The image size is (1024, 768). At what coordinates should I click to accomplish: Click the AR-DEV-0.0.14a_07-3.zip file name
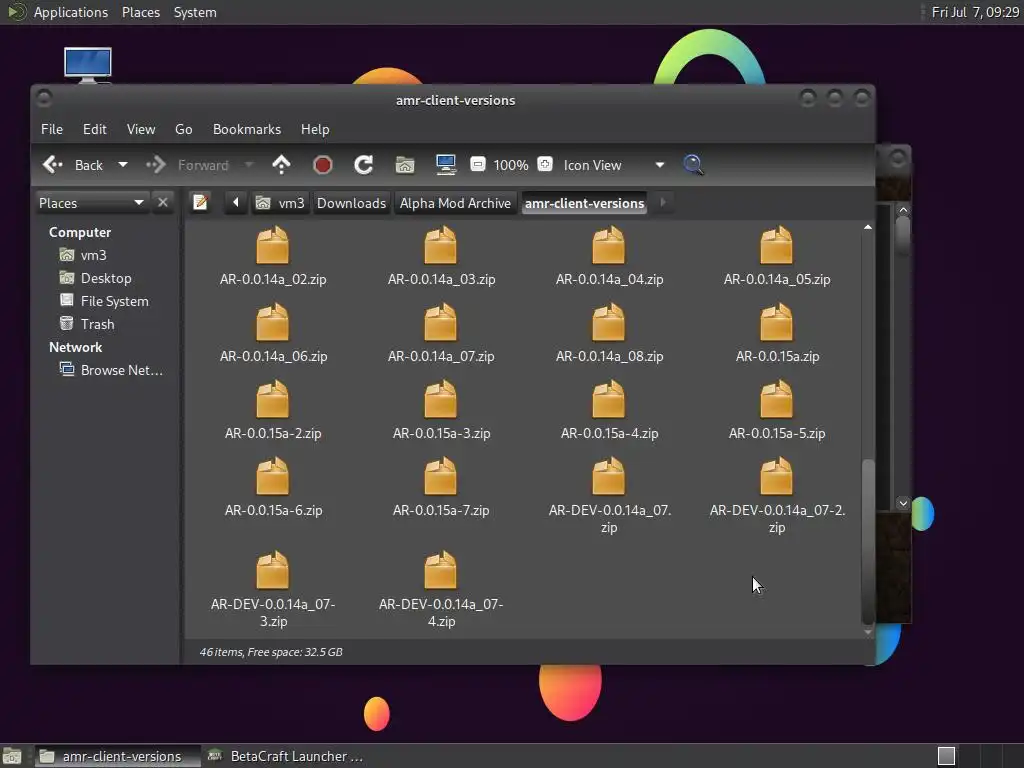(x=273, y=613)
